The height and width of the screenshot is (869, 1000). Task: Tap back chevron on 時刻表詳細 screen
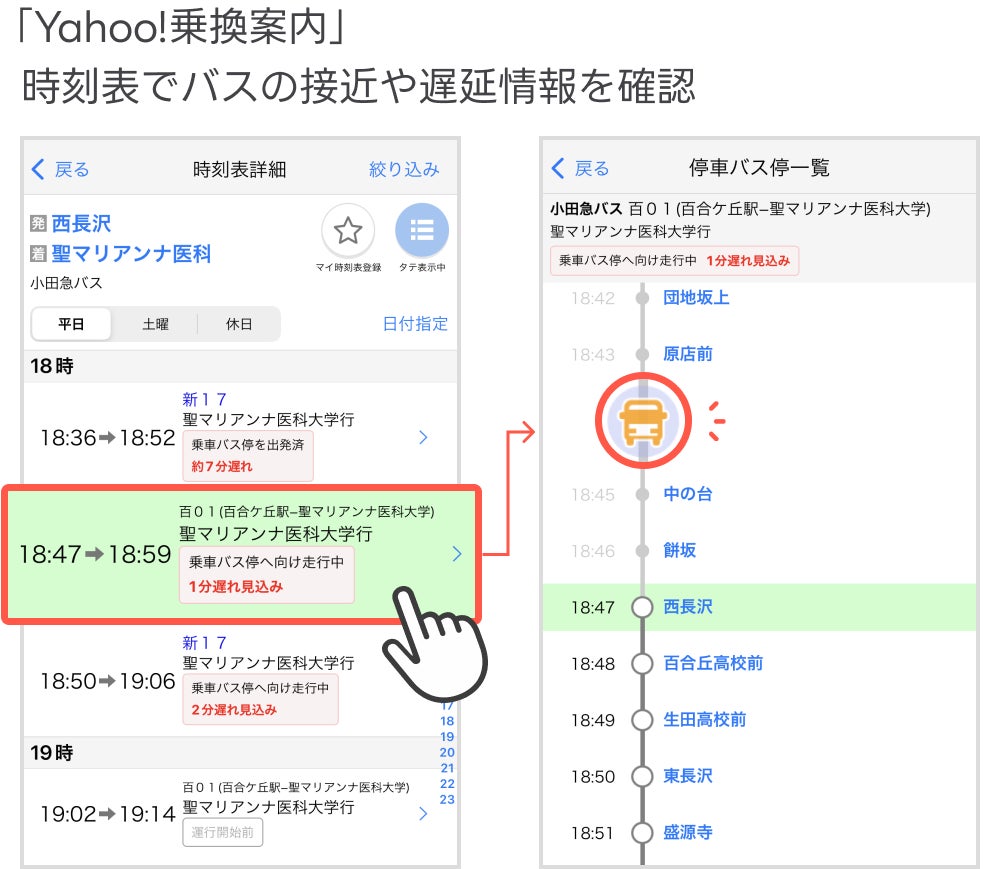(x=38, y=170)
